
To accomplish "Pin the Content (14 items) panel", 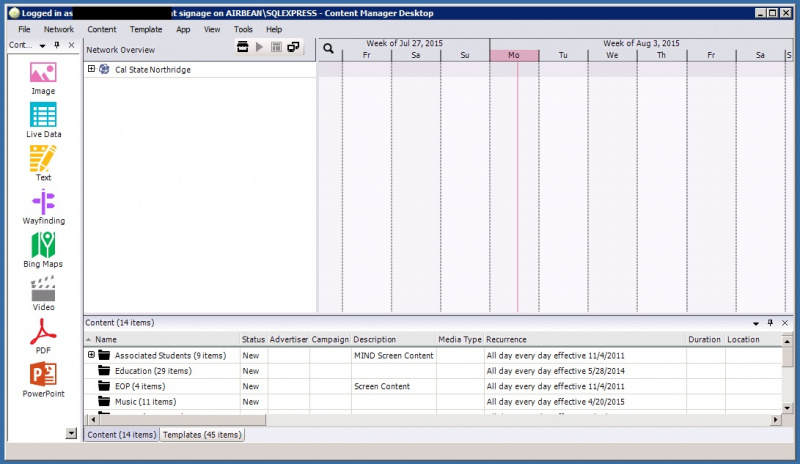I will tap(770, 323).
